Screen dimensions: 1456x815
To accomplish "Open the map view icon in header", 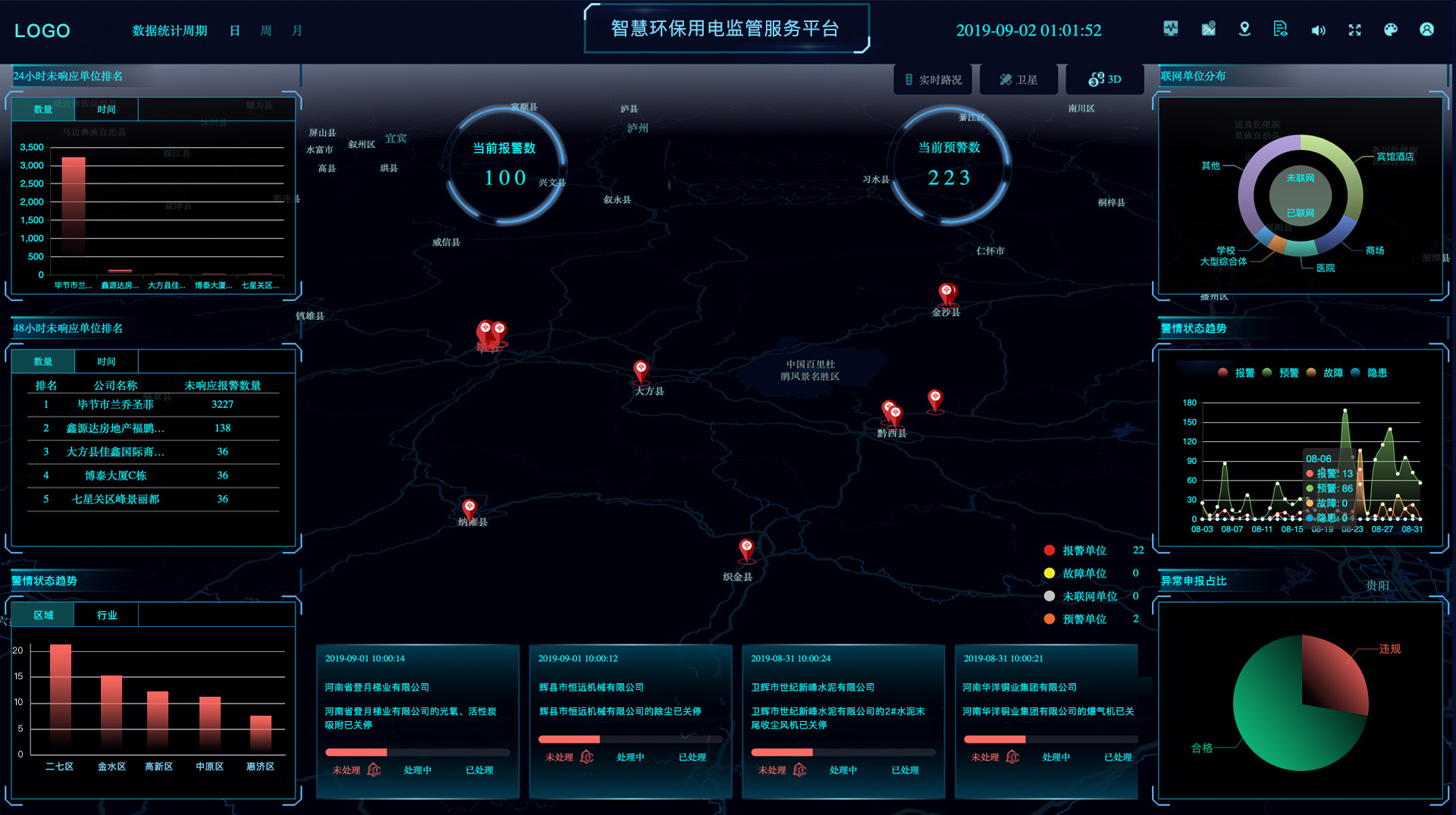I will pyautogui.click(x=1208, y=29).
